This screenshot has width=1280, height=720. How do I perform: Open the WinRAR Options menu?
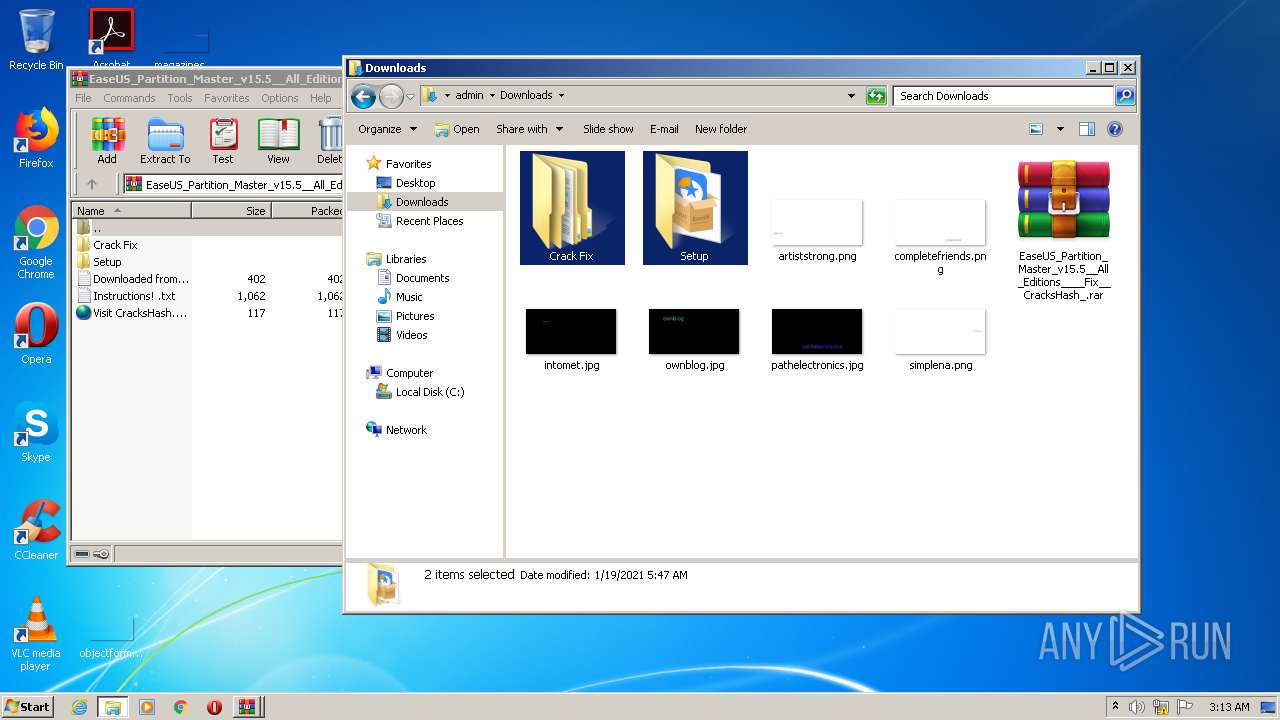[x=280, y=98]
